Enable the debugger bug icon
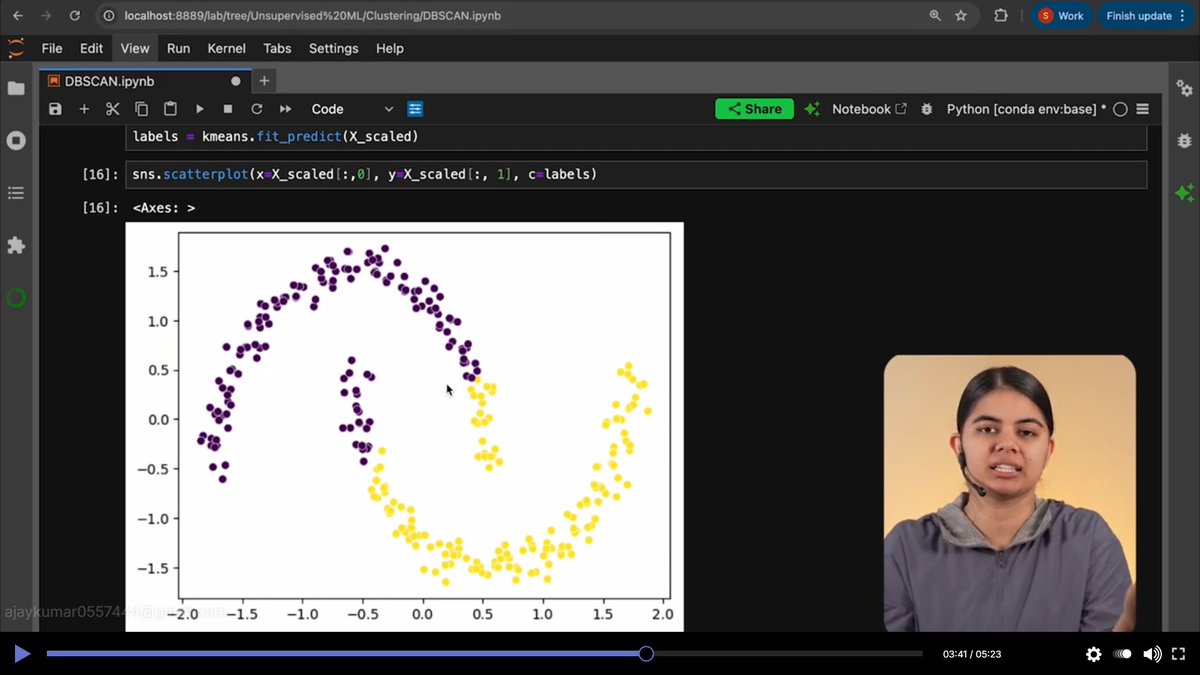 pyautogui.click(x=927, y=109)
